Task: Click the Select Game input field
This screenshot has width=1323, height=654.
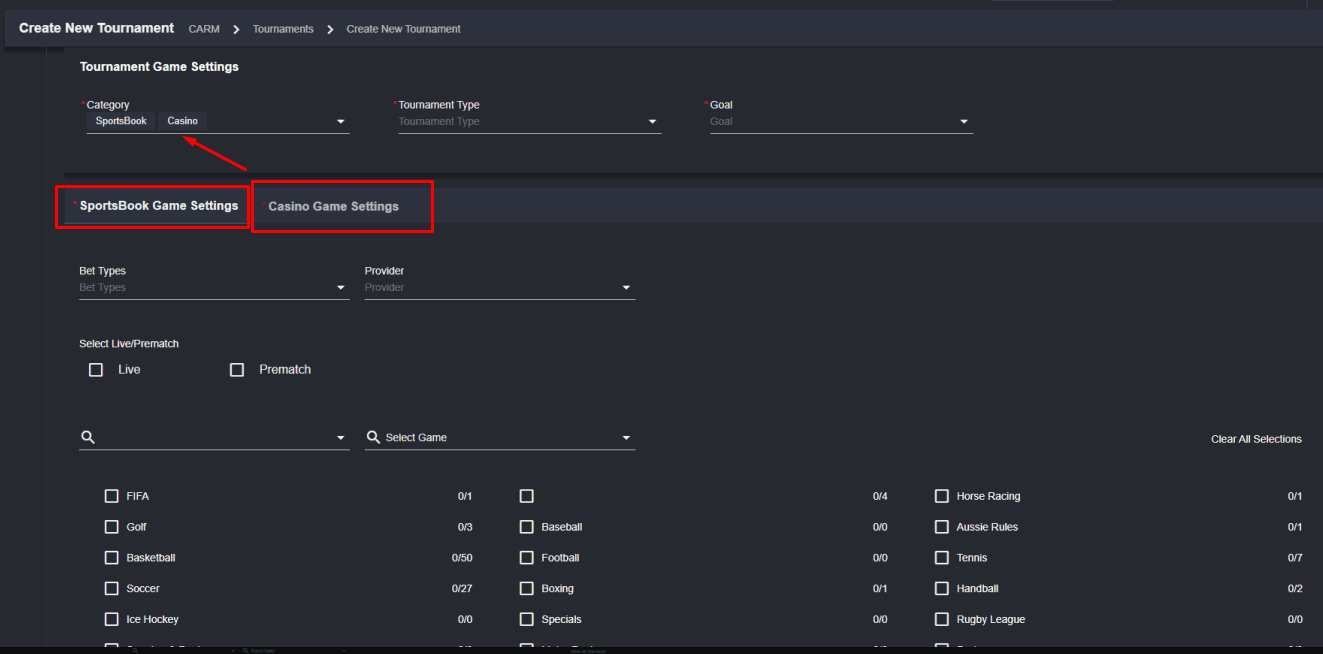Action: 500,437
